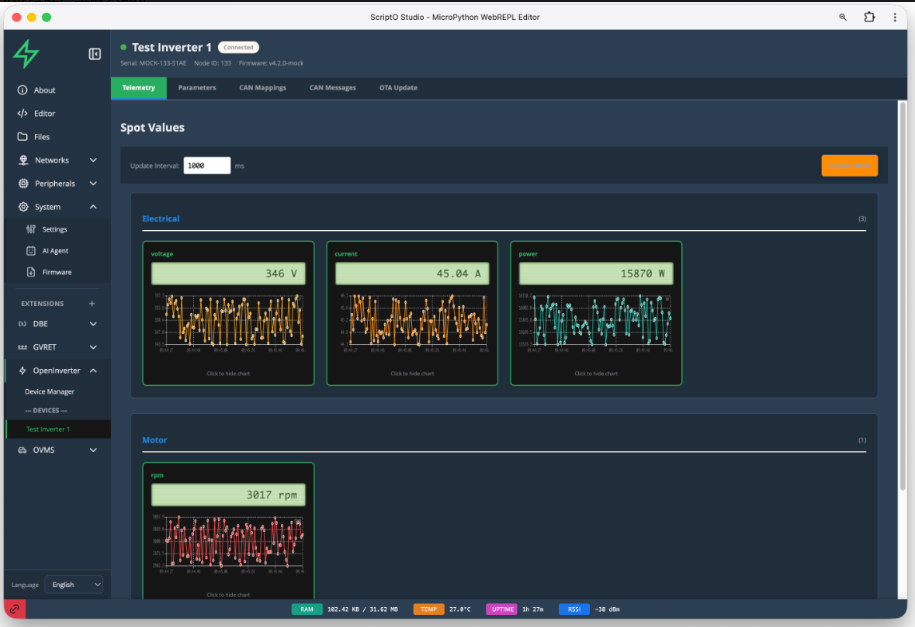This screenshot has height=627, width=915.
Task: Expand the Networks menu chevron
Action: (x=93, y=160)
